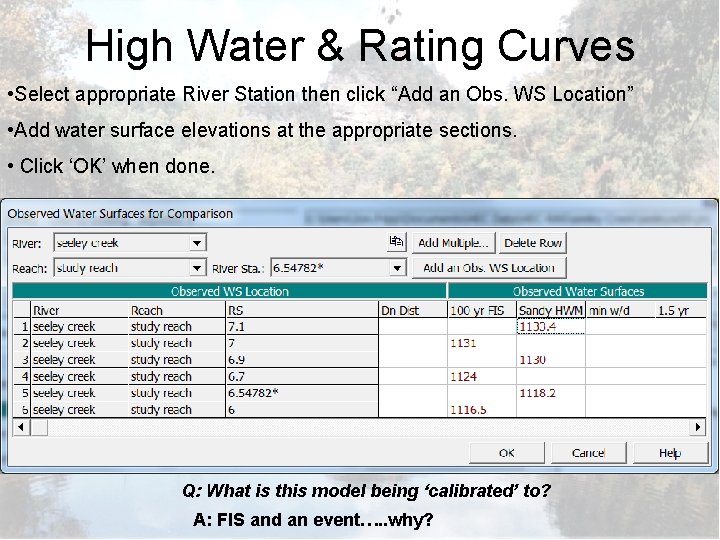Image resolution: width=720 pixels, height=540 pixels.
Task: Open the Reach dropdown showing study reach
Action: [197, 268]
